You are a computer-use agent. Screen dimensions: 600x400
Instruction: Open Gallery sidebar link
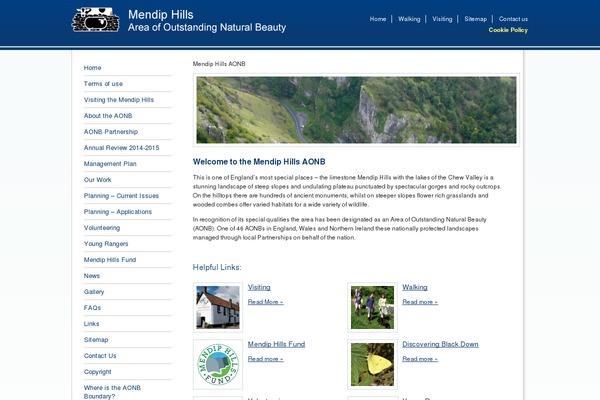(x=94, y=292)
